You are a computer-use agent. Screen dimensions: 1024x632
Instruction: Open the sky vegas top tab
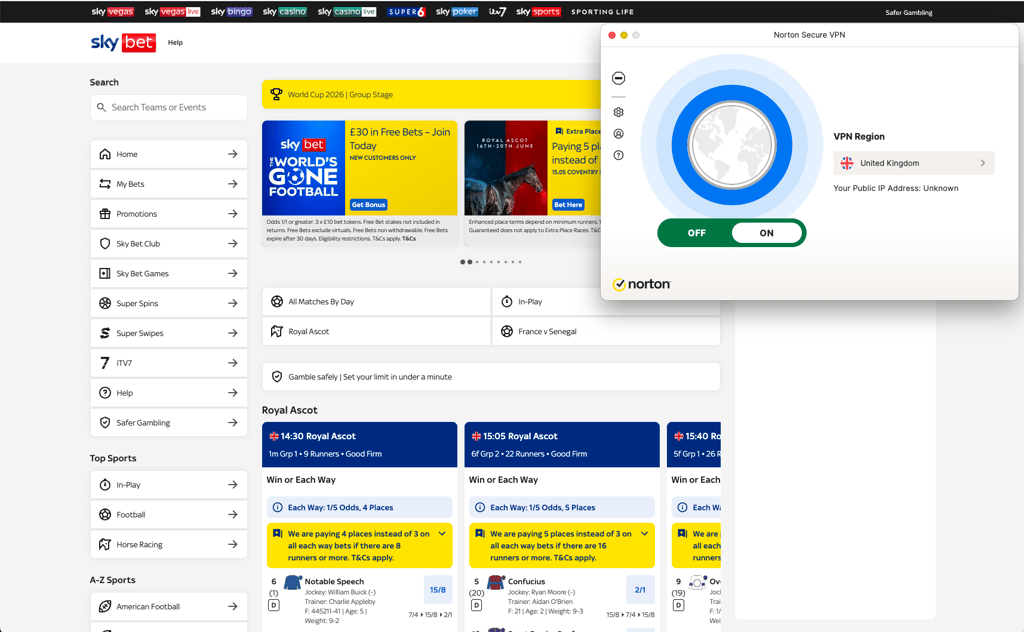click(x=112, y=11)
